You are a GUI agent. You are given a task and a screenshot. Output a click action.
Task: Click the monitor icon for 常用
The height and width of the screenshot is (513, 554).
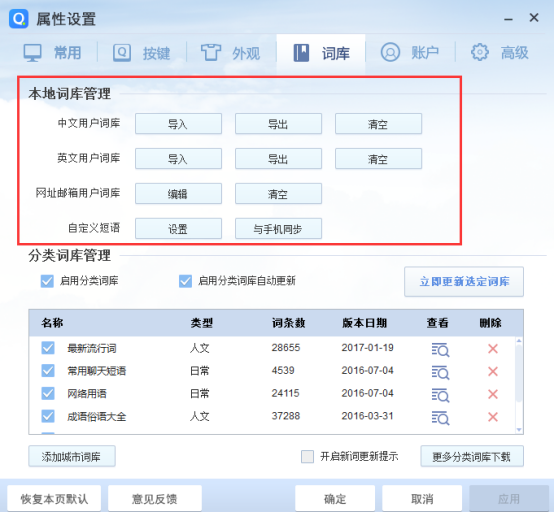point(33,53)
